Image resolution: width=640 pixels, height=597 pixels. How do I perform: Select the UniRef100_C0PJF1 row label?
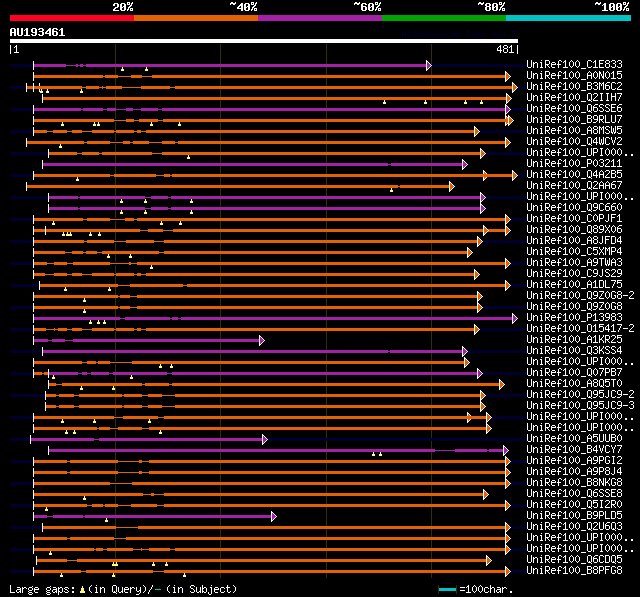coord(574,219)
